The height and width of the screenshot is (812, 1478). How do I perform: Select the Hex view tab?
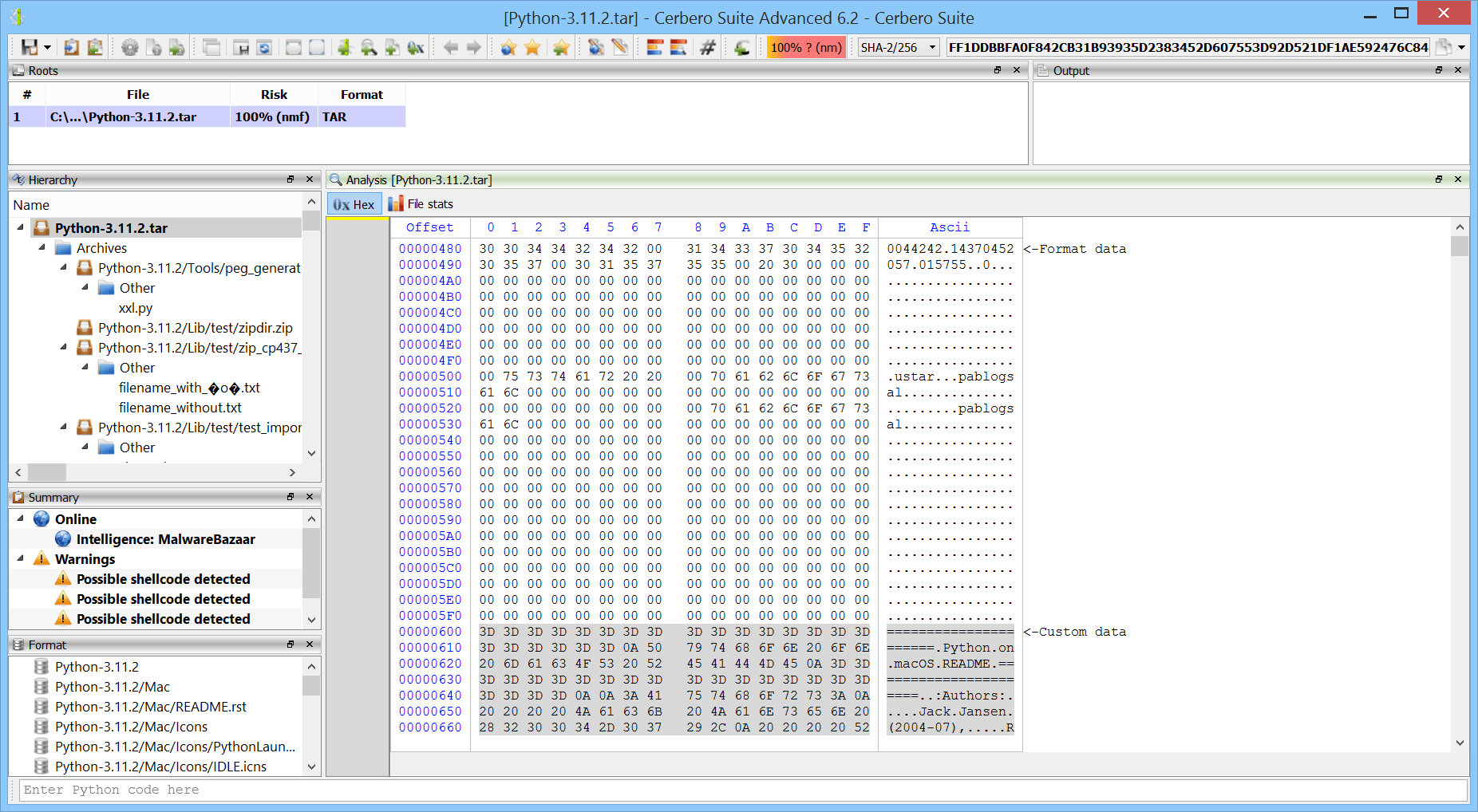pyautogui.click(x=354, y=204)
